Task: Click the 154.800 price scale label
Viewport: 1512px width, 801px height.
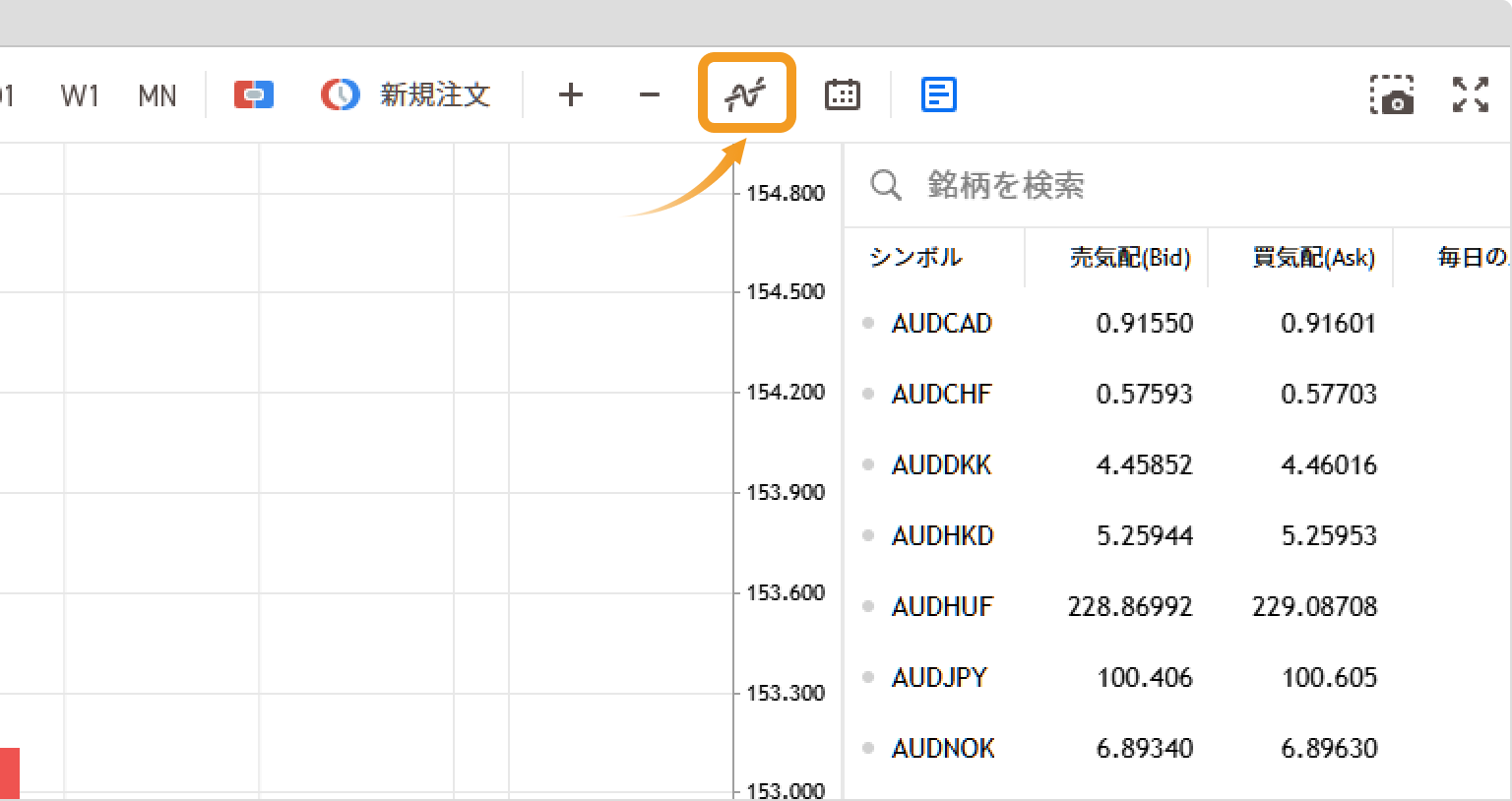Action: pos(786,193)
